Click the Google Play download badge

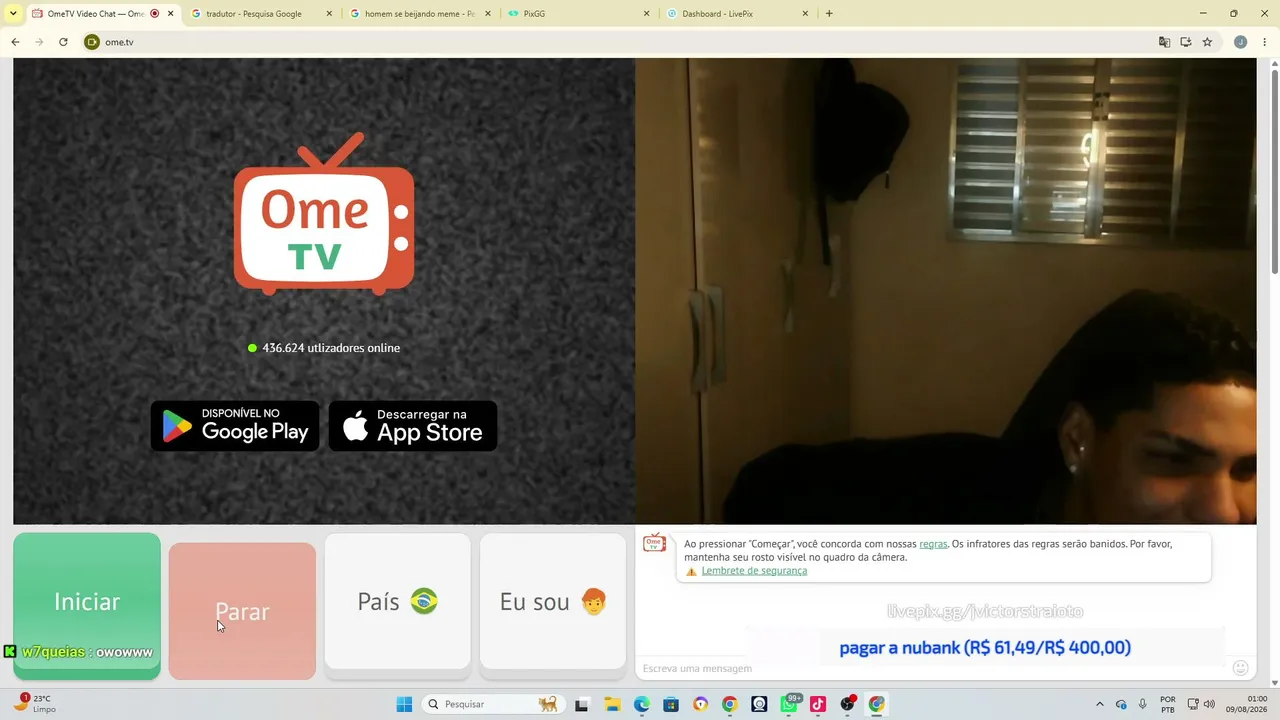(x=235, y=426)
